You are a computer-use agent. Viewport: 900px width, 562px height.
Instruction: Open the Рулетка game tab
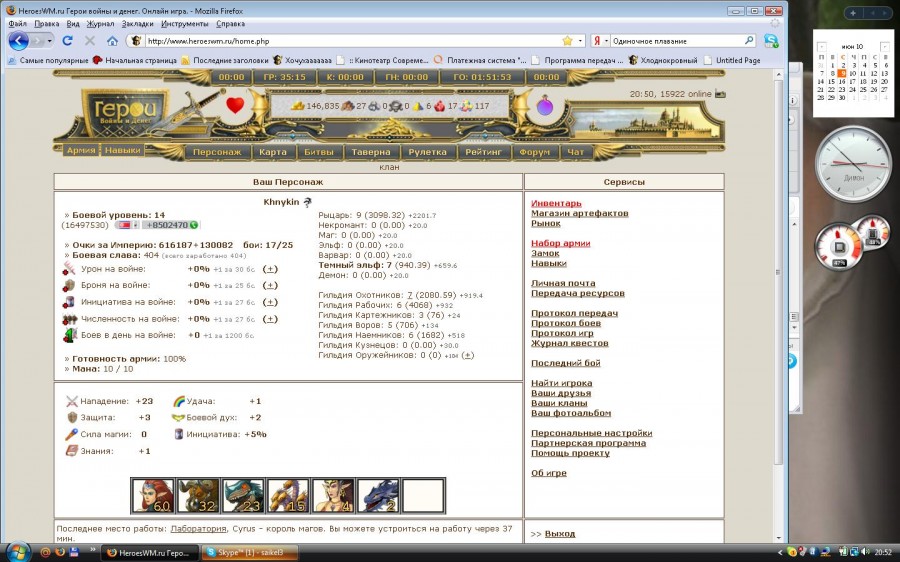coord(427,152)
